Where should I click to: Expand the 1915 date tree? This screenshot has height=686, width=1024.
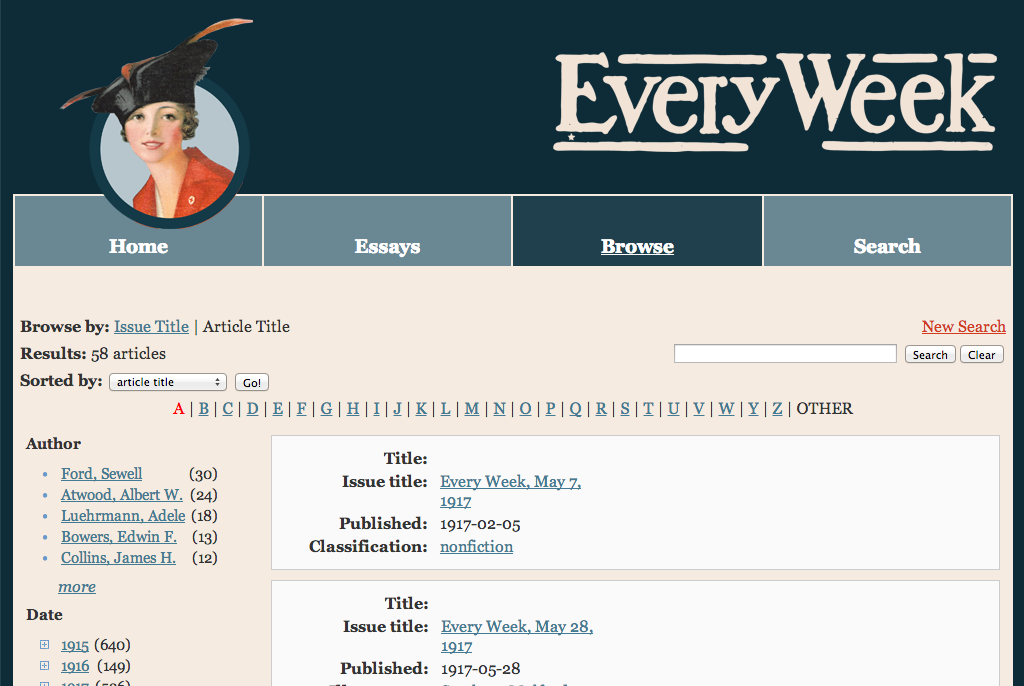(44, 645)
